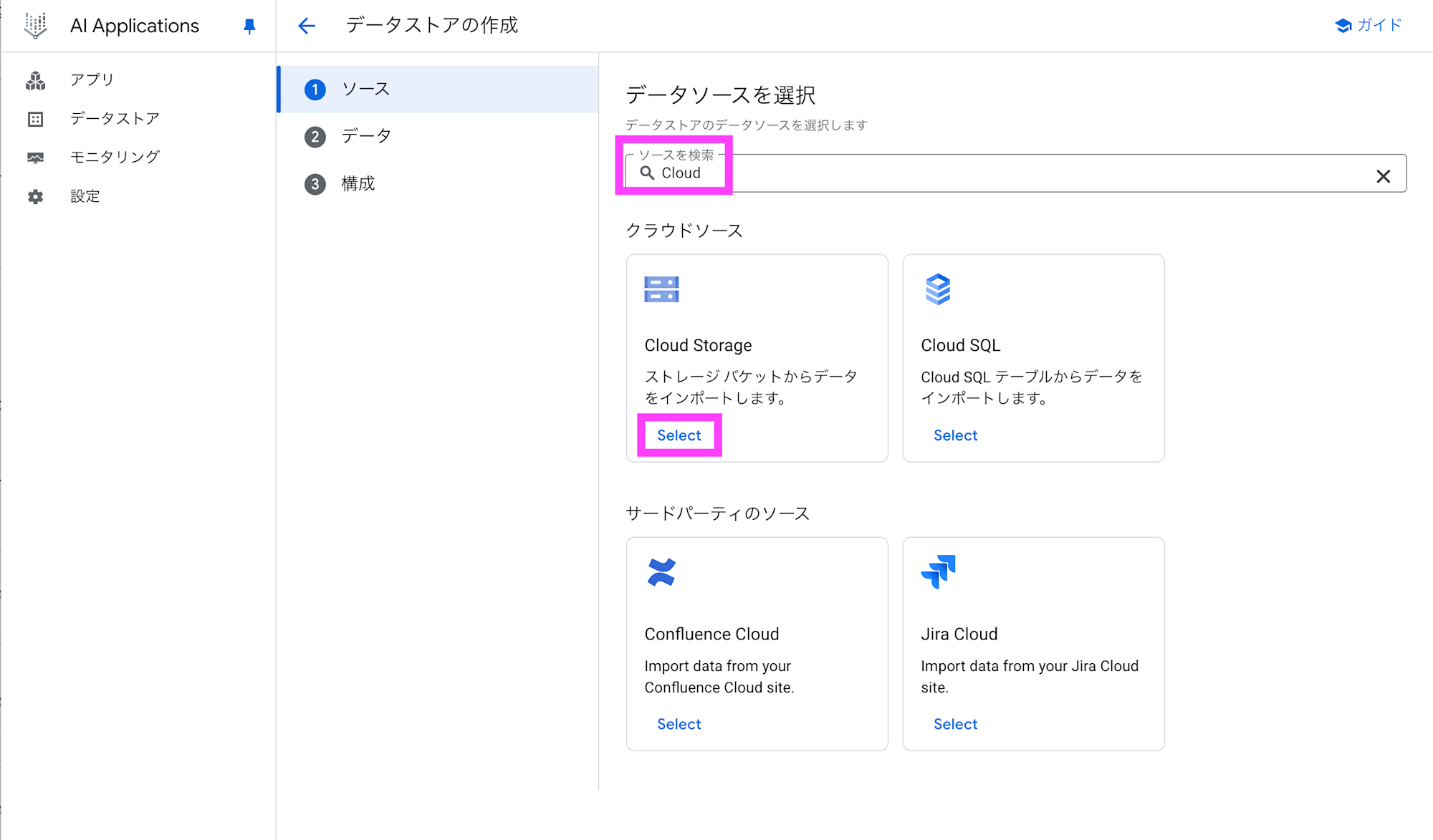
Task: Select the Confluence Cloud source
Action: tap(679, 724)
